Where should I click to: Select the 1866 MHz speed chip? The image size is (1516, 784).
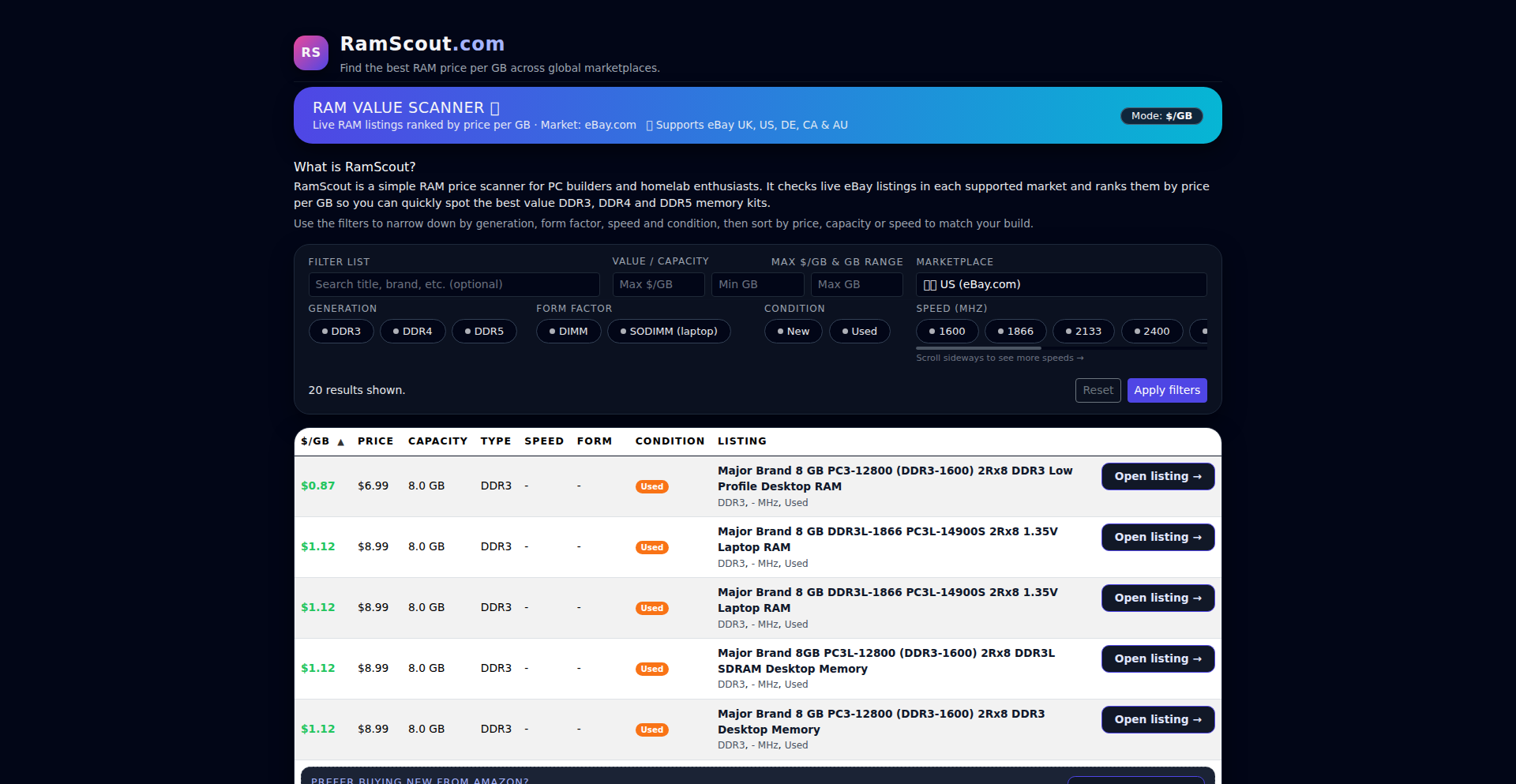1015,332
